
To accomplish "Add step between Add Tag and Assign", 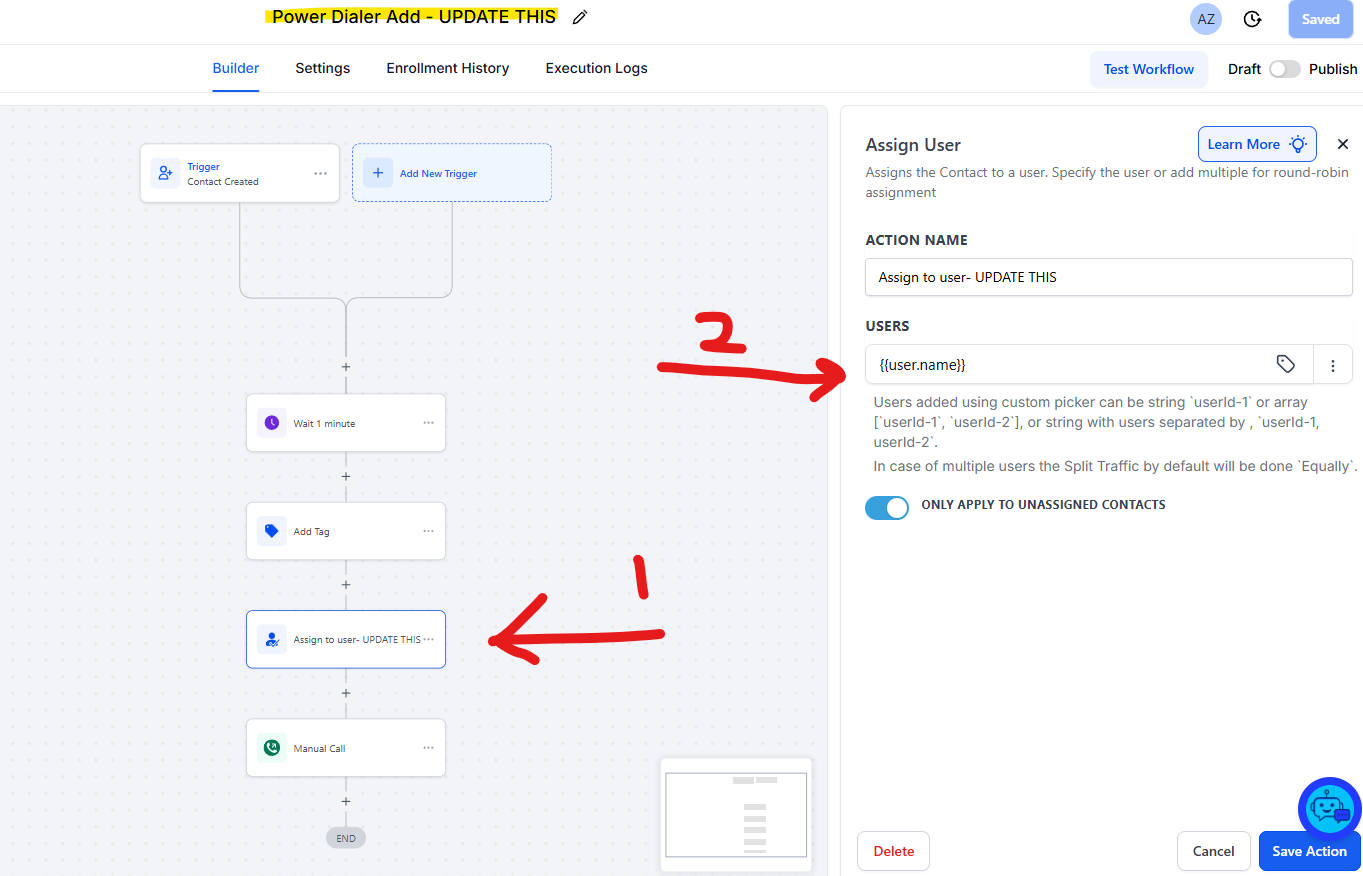I will click(x=346, y=584).
